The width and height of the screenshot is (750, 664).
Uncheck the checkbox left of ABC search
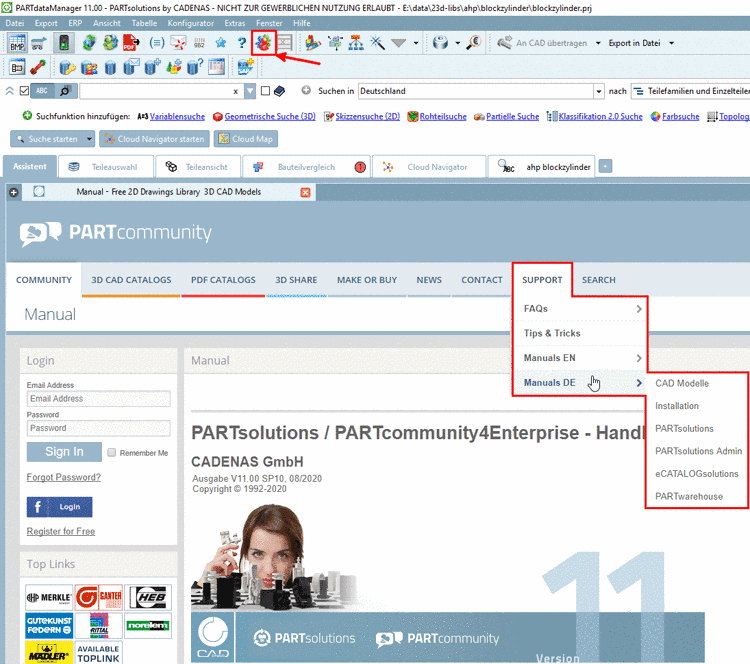(x=24, y=91)
